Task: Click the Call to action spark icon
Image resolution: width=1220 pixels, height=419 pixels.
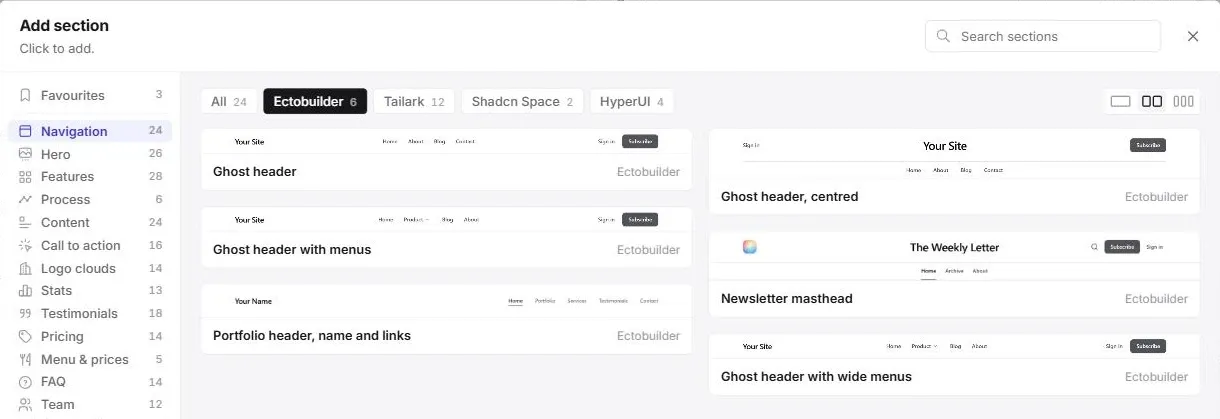Action: (25, 245)
